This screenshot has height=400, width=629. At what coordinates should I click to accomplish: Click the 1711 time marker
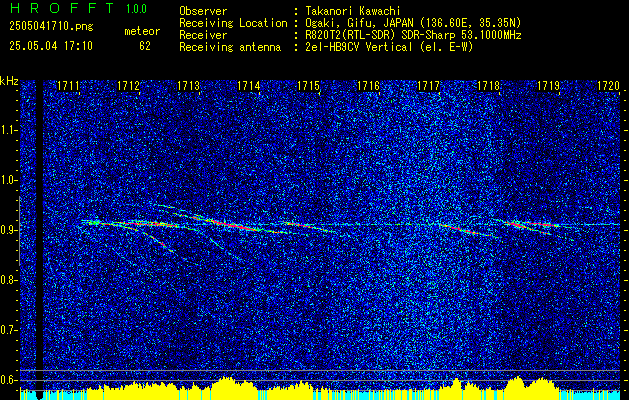point(68,86)
